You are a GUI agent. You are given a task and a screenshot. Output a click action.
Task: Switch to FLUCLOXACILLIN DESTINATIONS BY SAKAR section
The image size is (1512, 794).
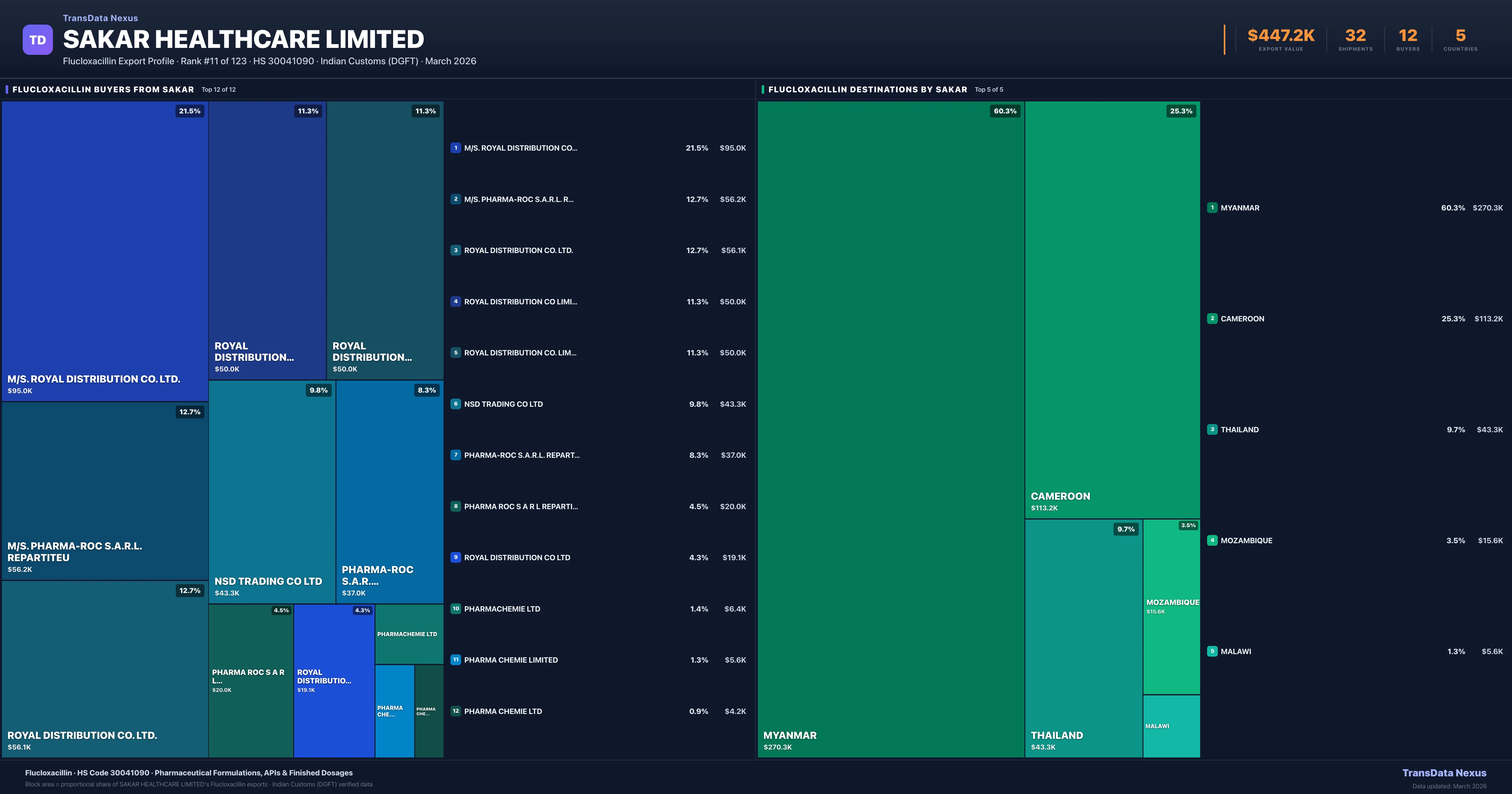(x=868, y=89)
